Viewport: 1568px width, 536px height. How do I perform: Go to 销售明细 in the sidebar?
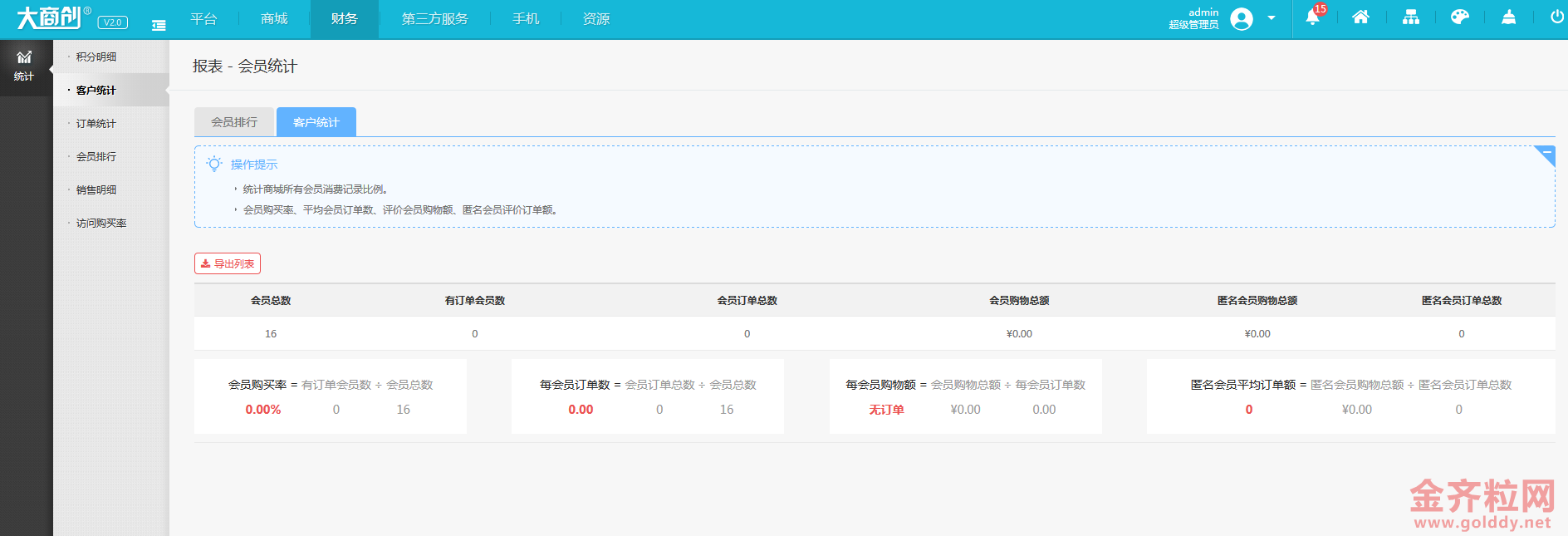96,190
